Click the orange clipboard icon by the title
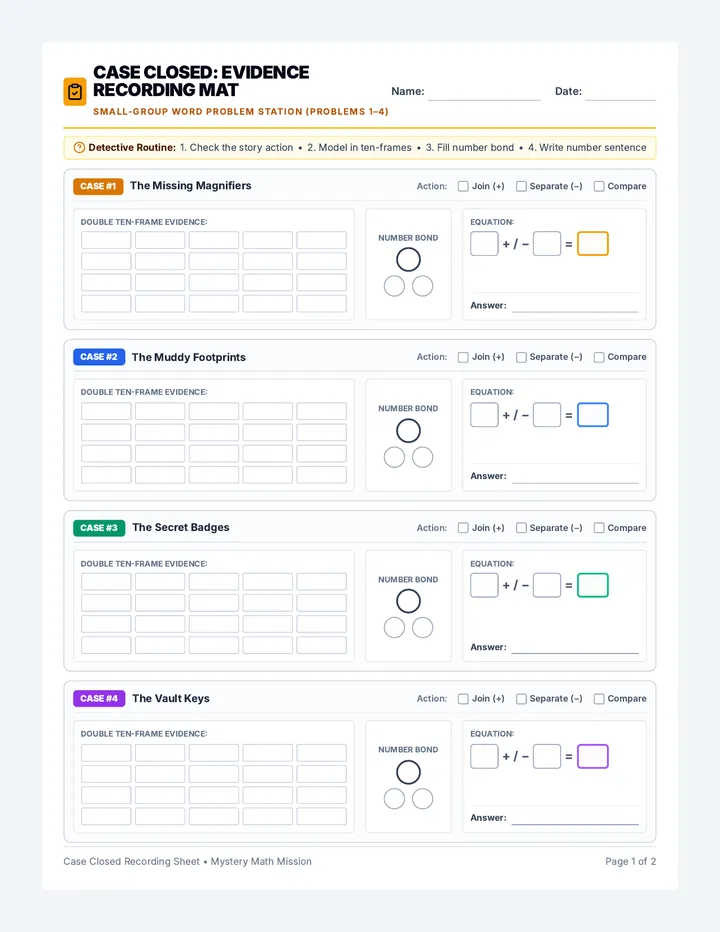Viewport: 720px width, 932px height. [75, 92]
